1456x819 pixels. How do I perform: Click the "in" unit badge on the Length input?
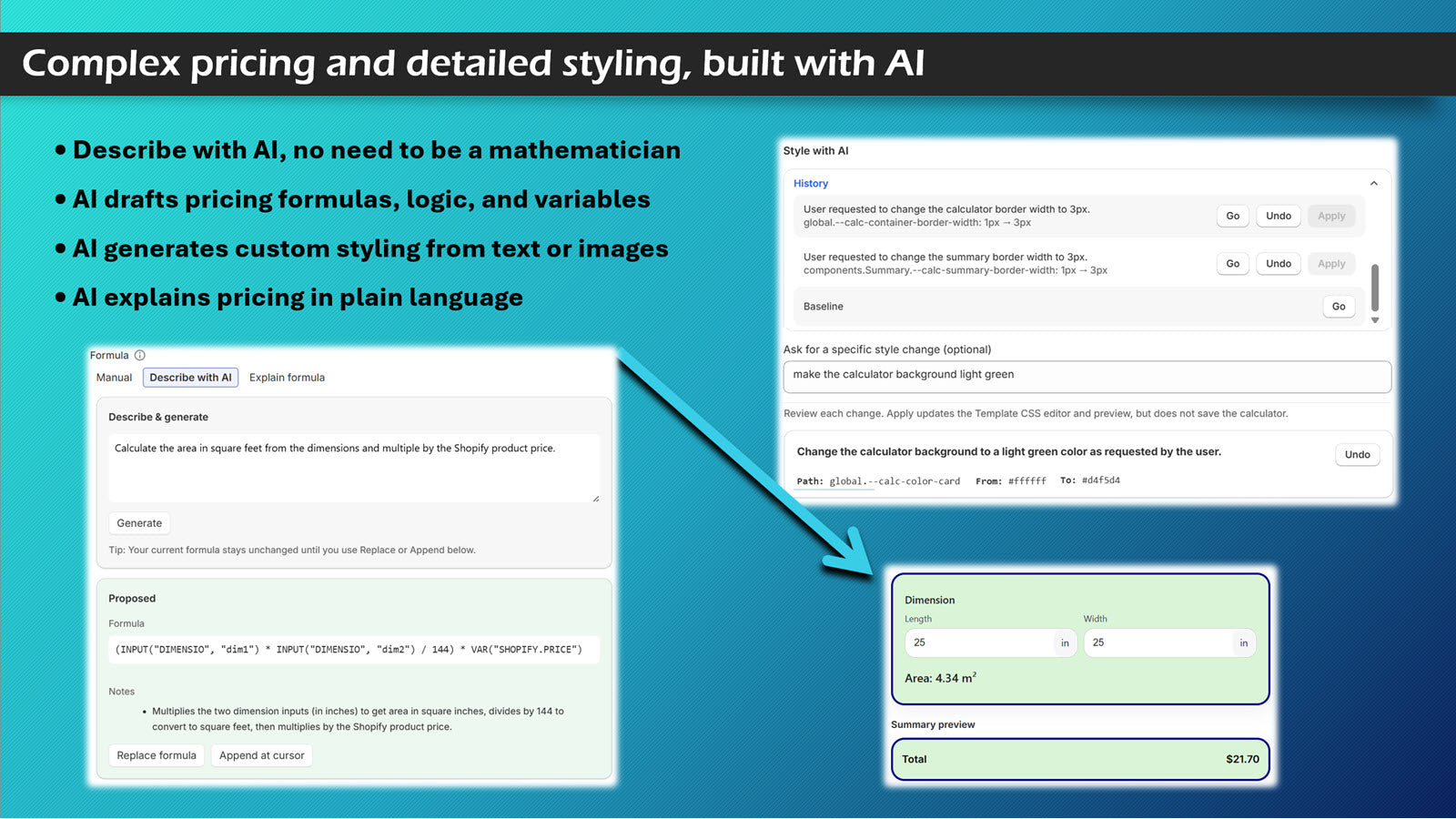click(1065, 642)
